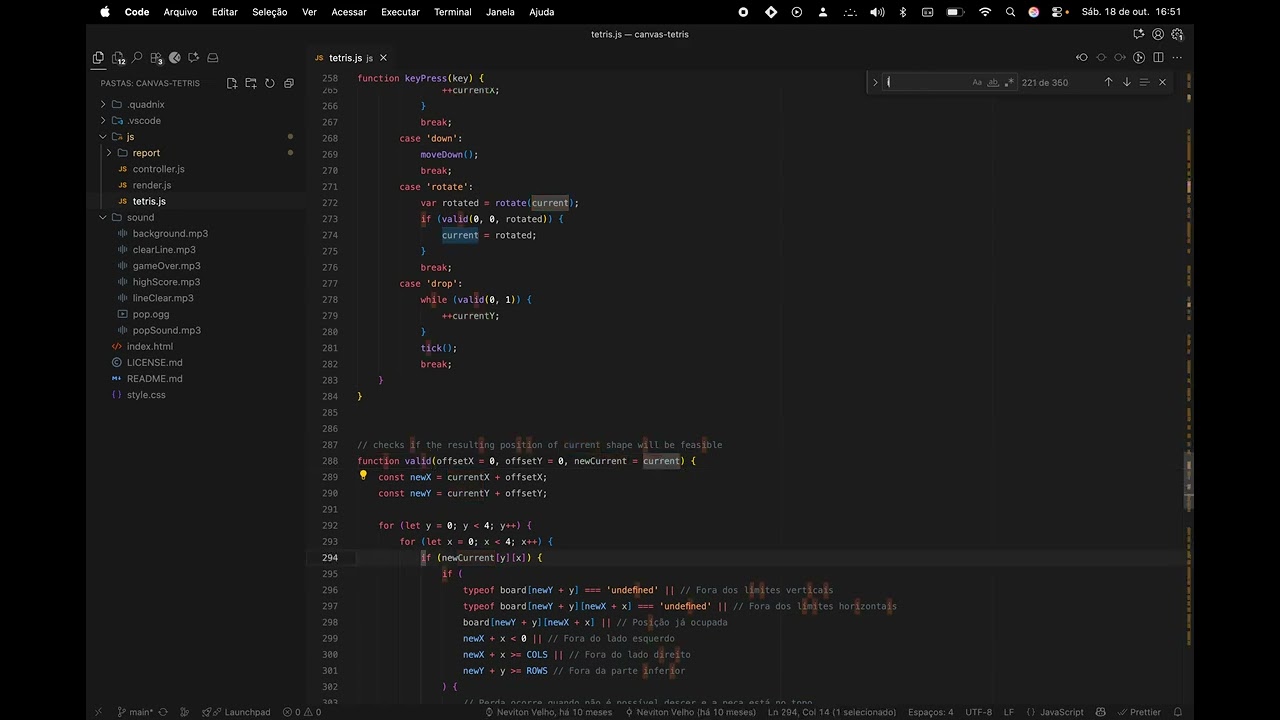Toggle Match Whole Word in find widget

tap(993, 83)
